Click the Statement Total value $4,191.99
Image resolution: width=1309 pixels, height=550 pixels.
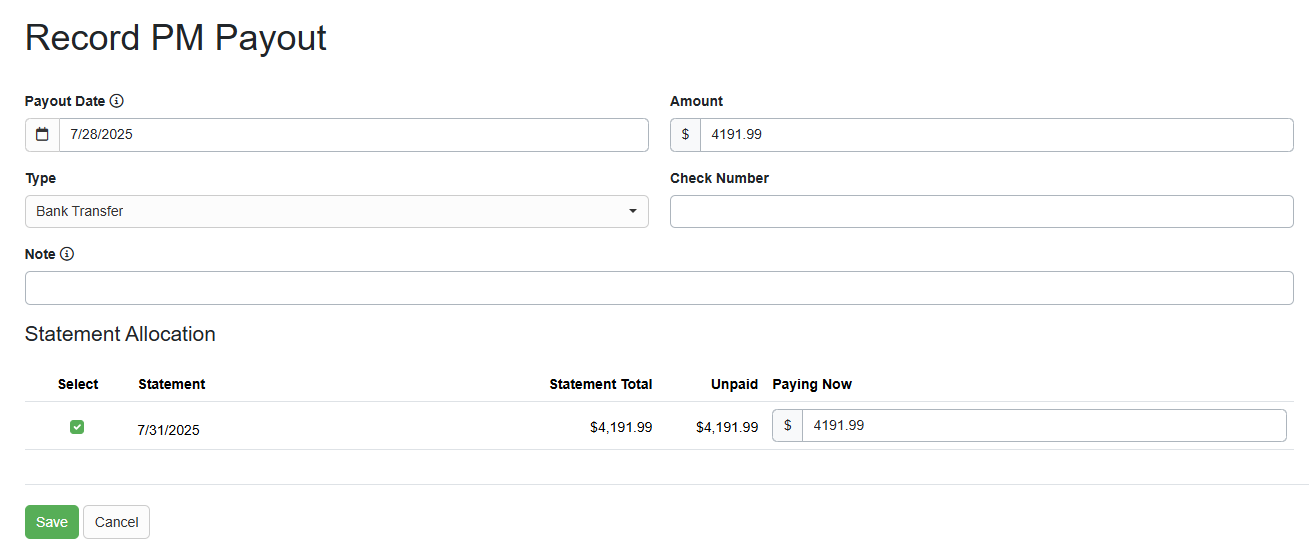click(621, 427)
